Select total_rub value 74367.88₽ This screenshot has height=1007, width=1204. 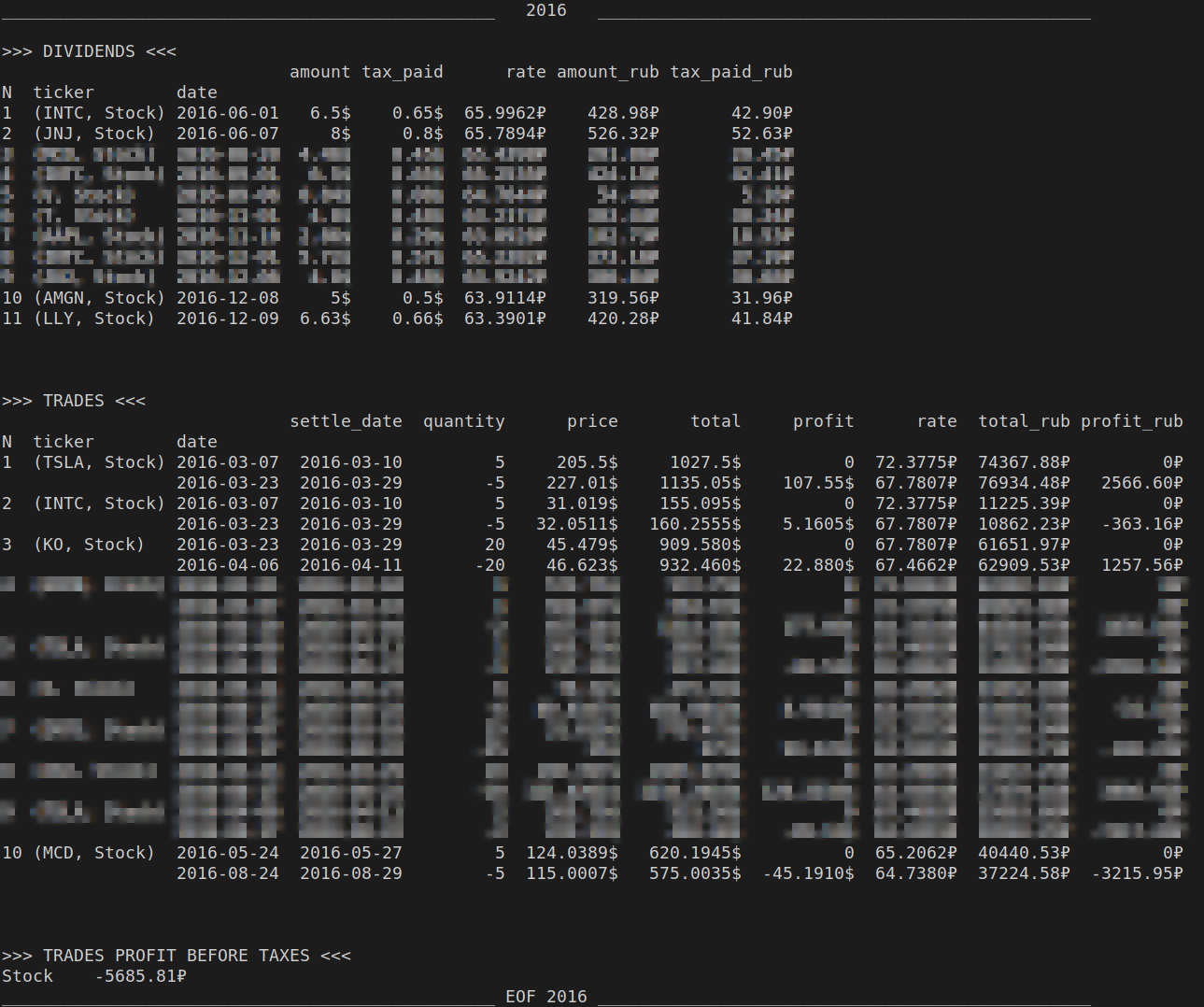pos(1024,462)
